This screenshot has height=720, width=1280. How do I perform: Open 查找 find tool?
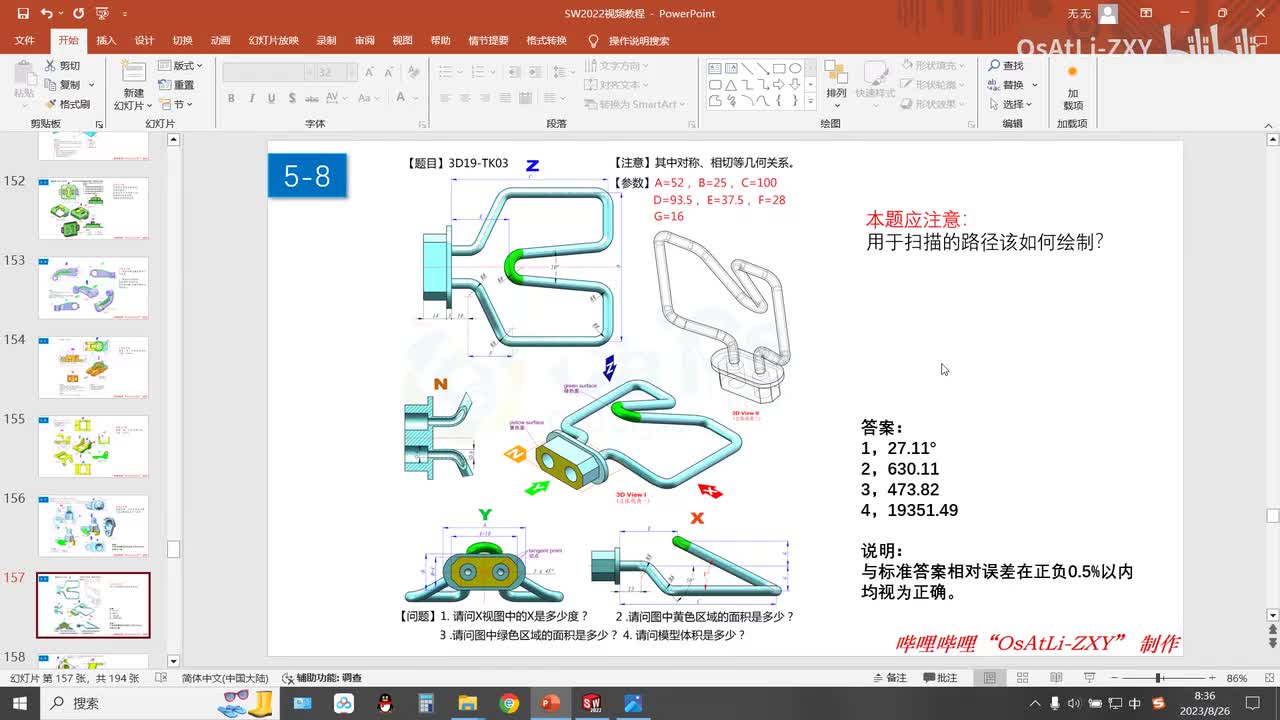[x=1006, y=66]
